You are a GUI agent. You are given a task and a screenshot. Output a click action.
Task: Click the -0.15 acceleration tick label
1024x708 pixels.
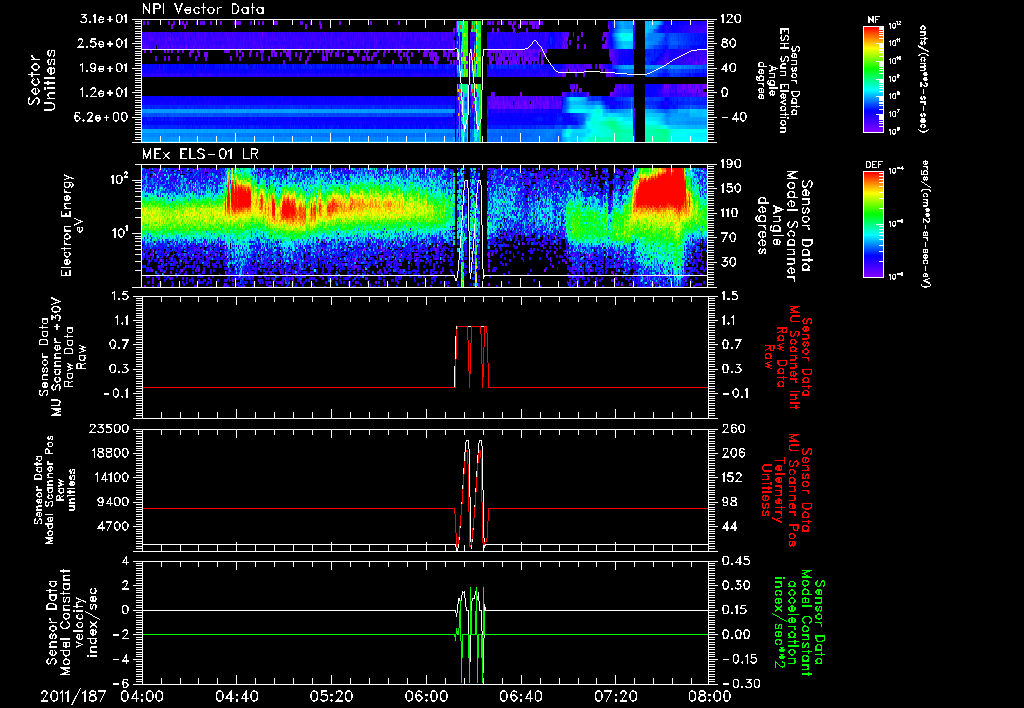pos(738,659)
